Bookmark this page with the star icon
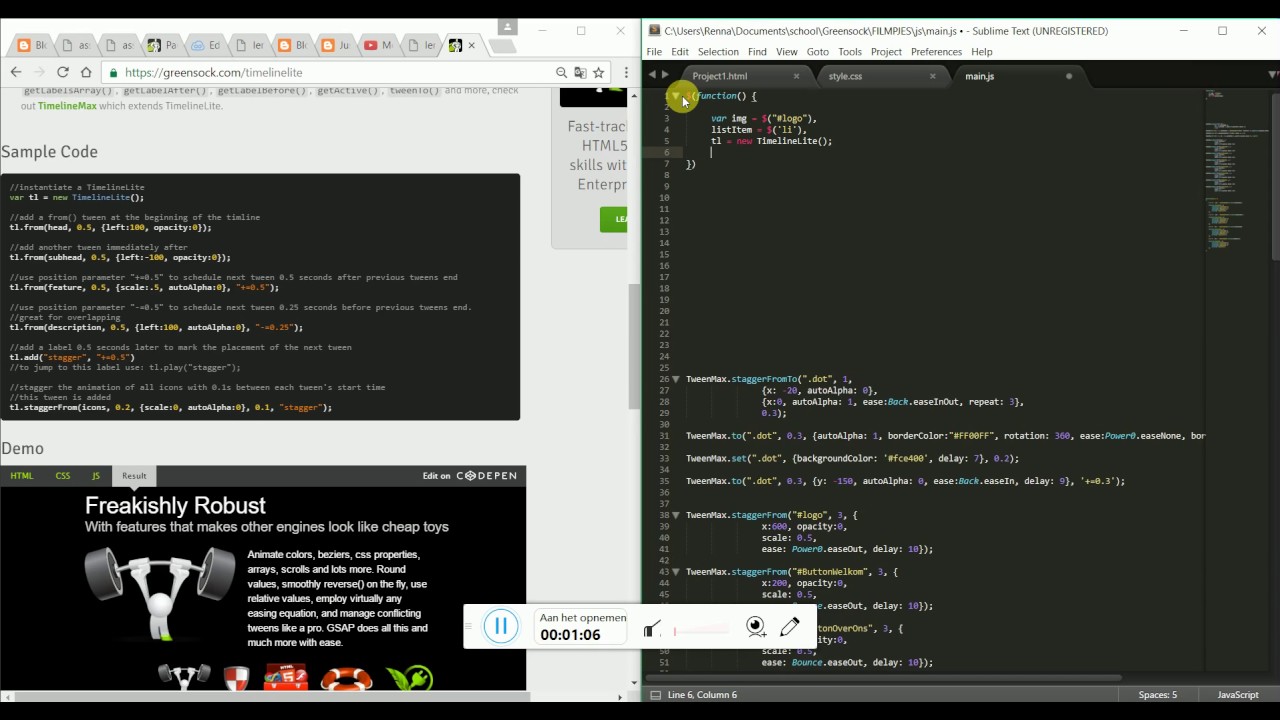The height and width of the screenshot is (720, 1280). pyautogui.click(x=598, y=72)
